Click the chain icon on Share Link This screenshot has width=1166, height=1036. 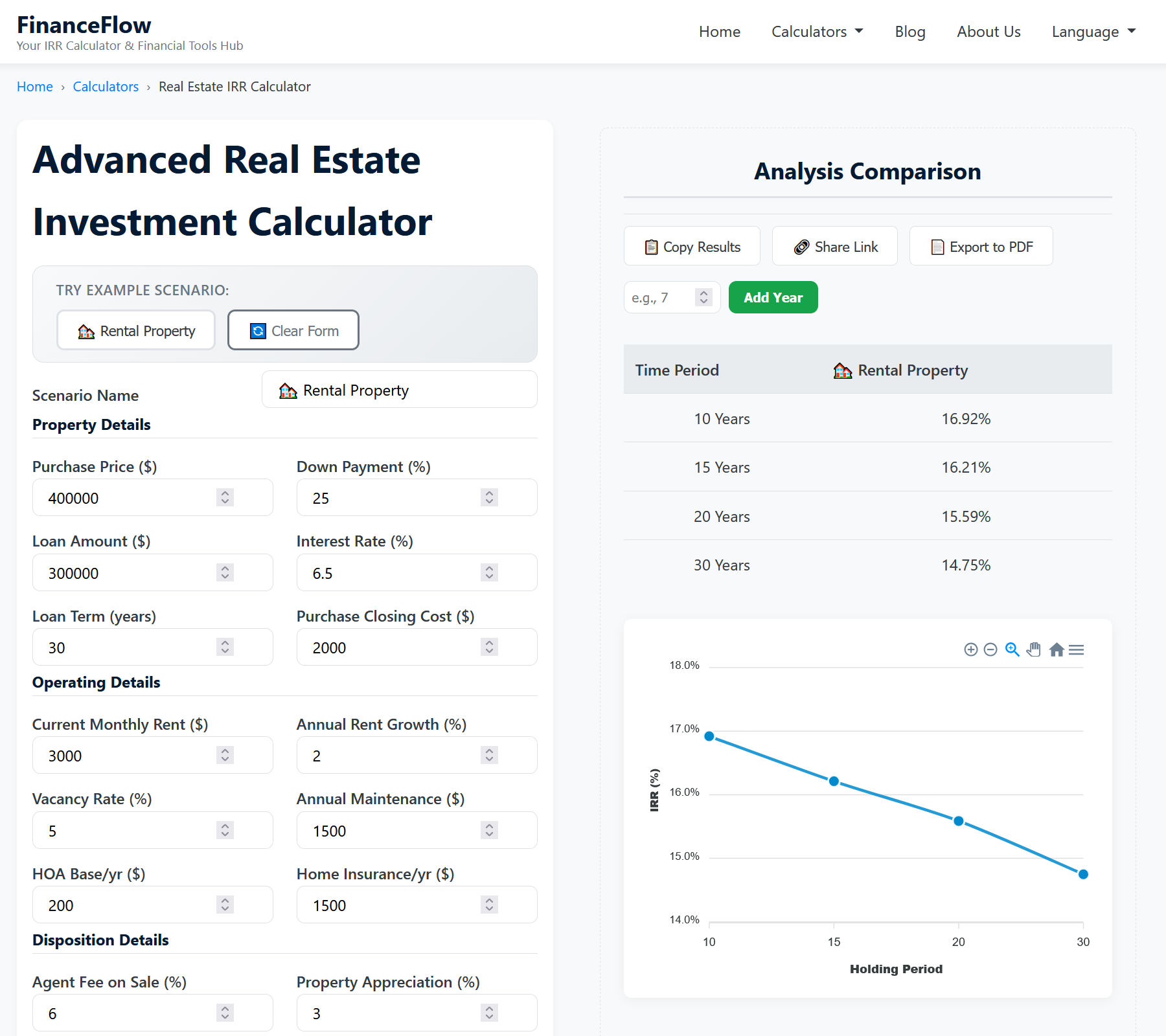click(x=801, y=246)
